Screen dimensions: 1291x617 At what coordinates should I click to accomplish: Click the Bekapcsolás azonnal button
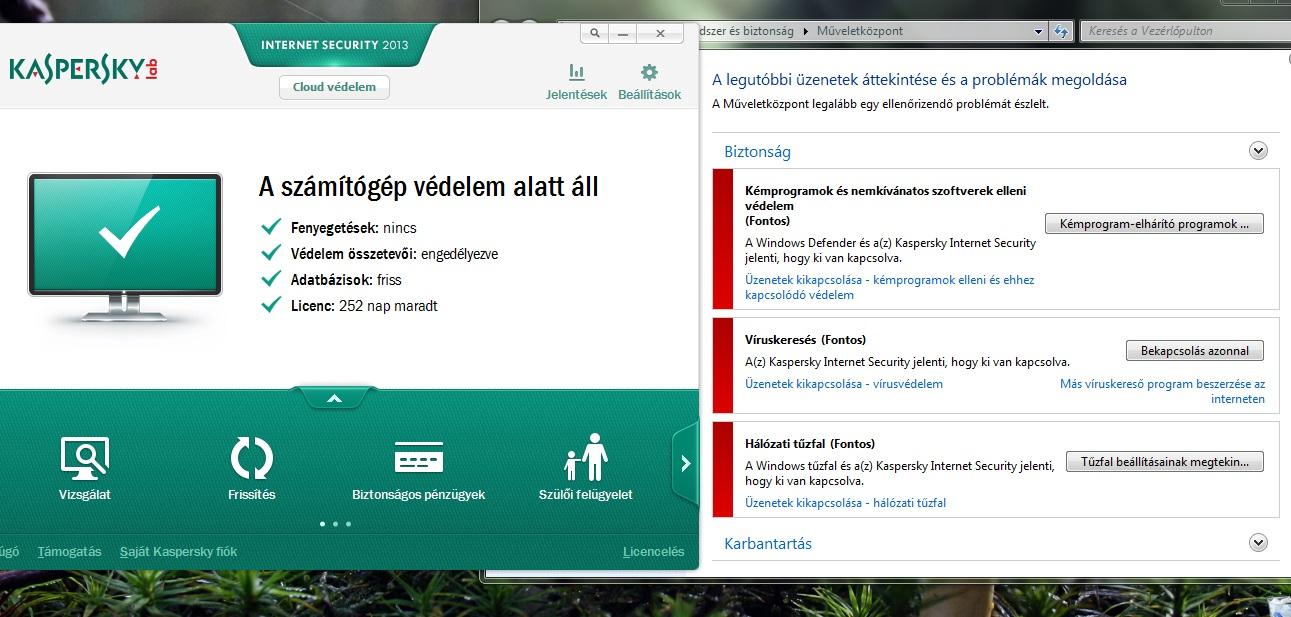[1195, 351]
